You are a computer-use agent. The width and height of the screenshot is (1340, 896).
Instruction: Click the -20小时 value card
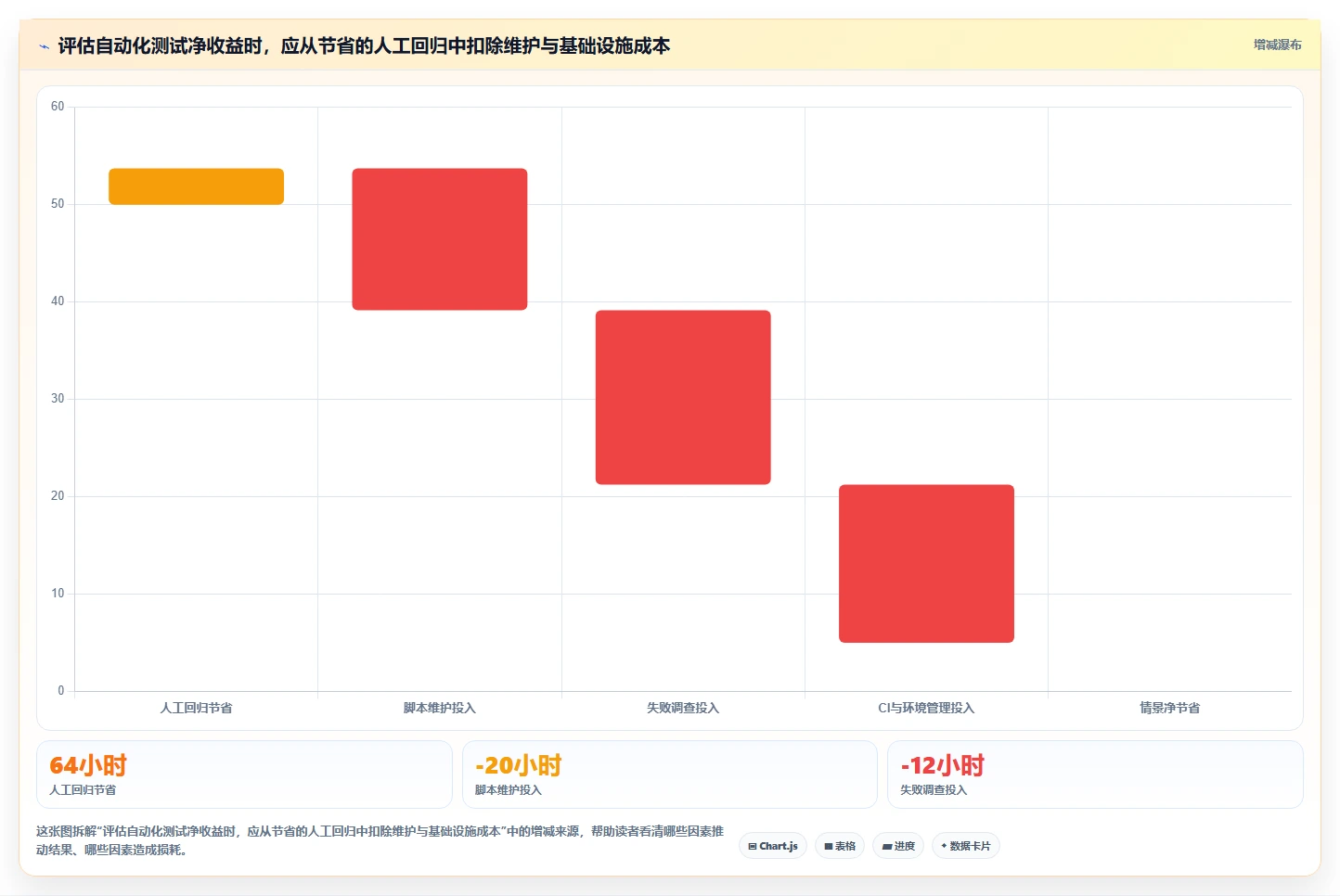pos(669,774)
